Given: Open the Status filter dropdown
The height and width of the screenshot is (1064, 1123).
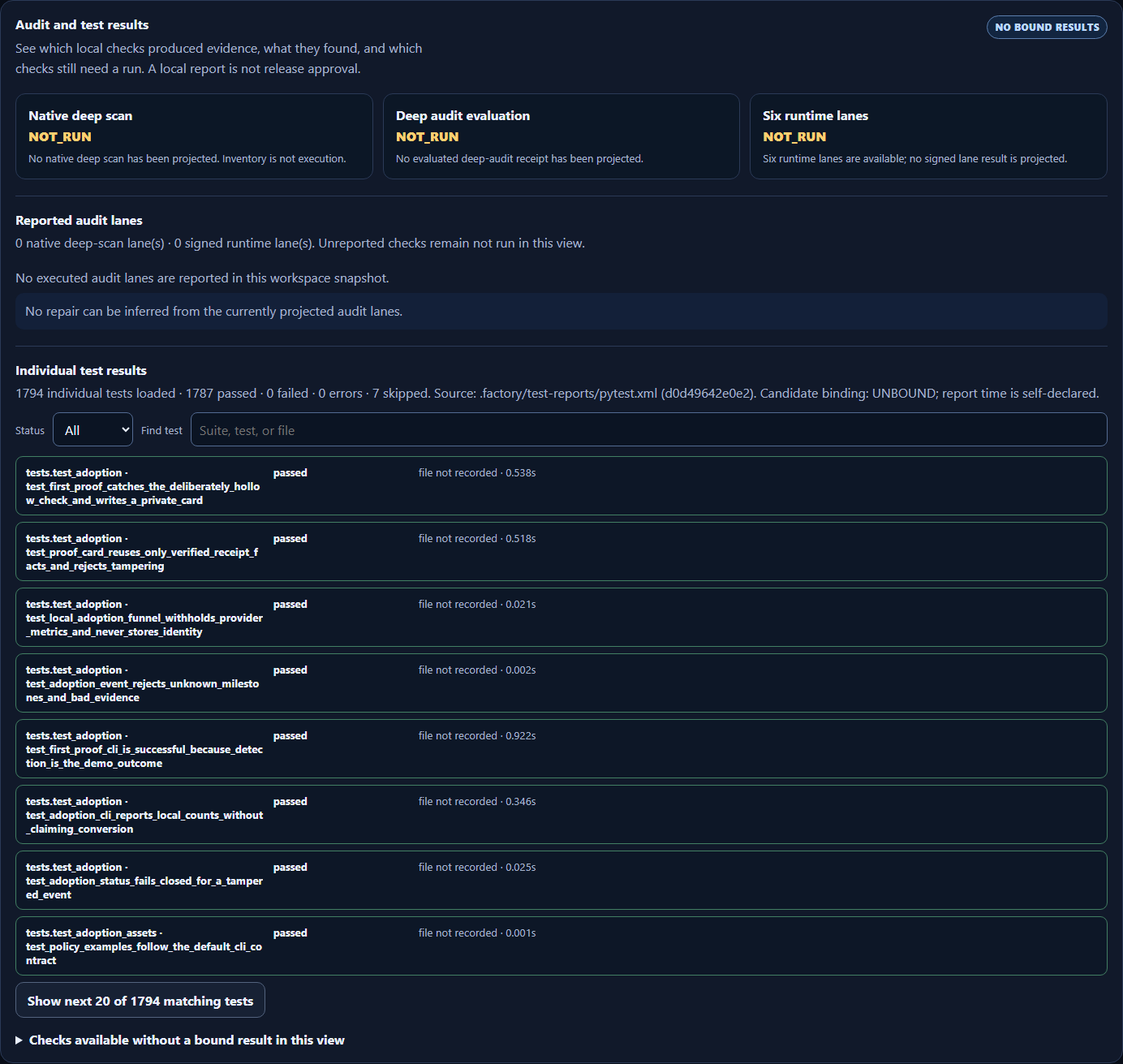Looking at the screenshot, I should click(93, 429).
